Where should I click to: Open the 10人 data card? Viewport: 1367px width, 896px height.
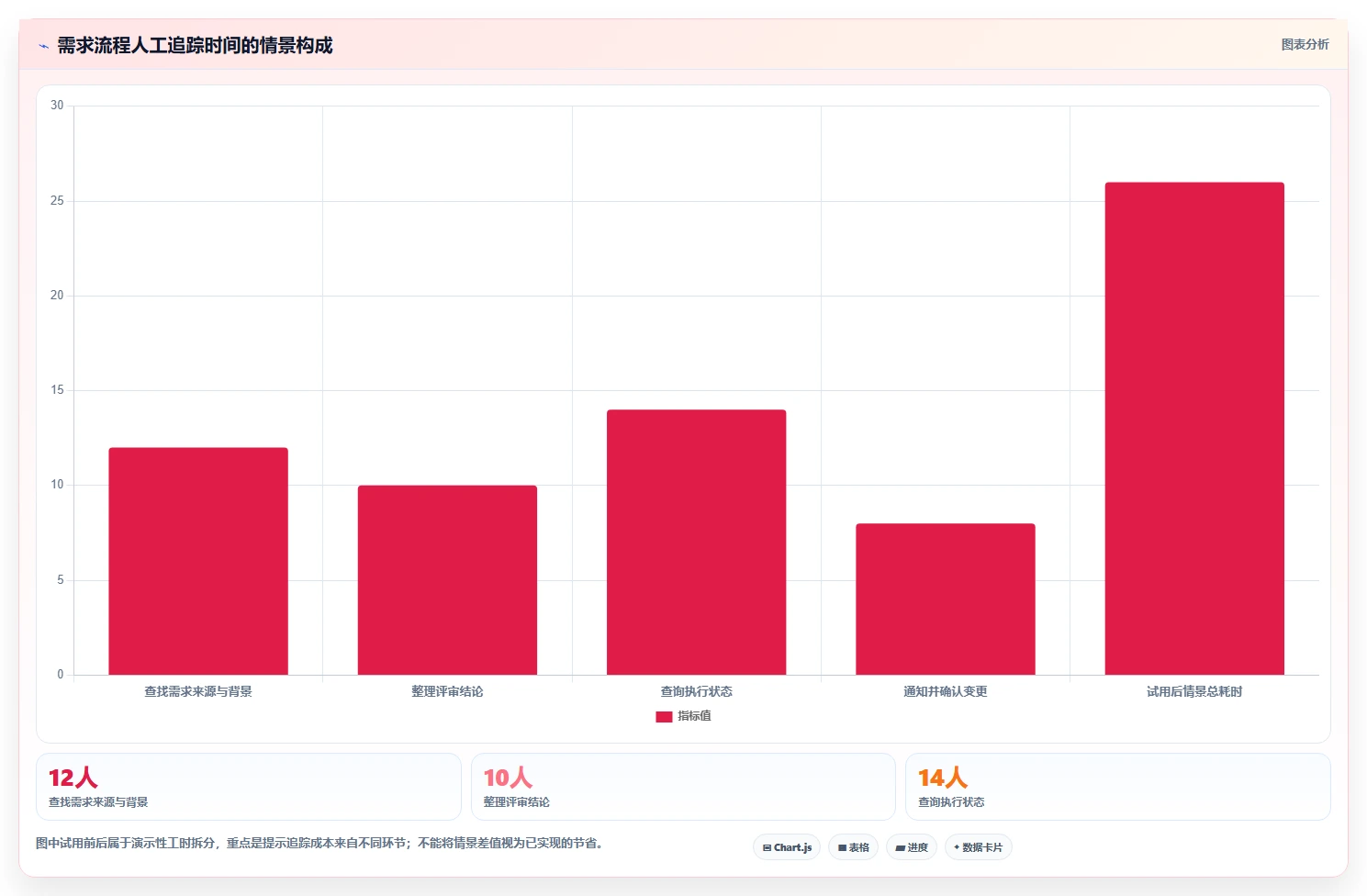(x=683, y=787)
